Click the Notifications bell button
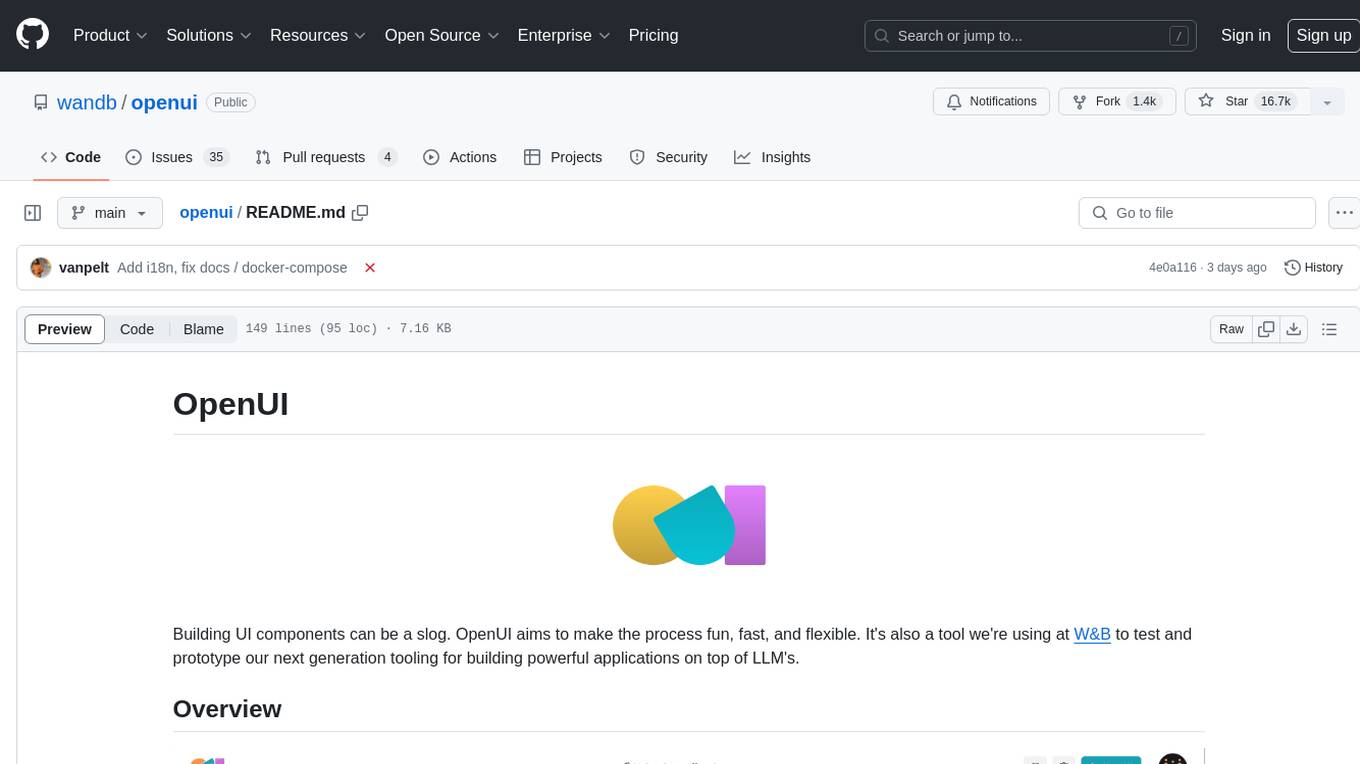 [991, 102]
